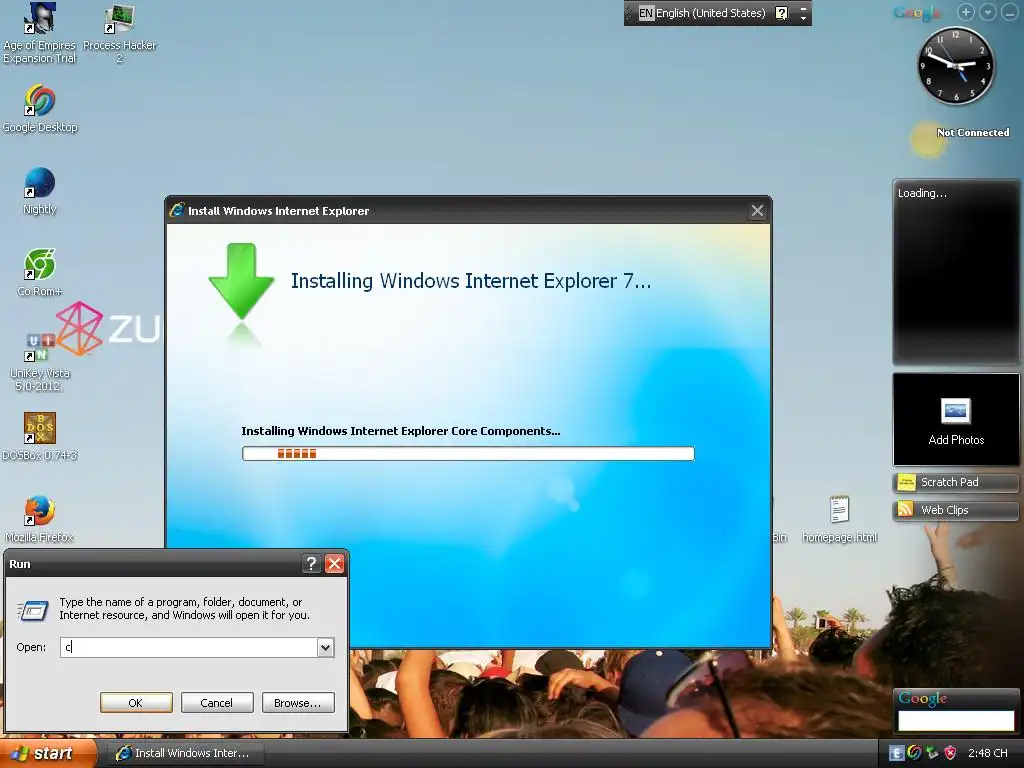Click the green download arrow in installer

click(x=242, y=281)
